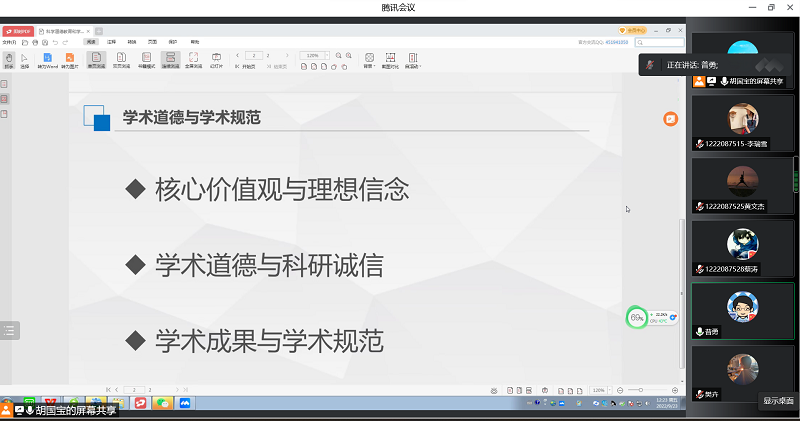Image resolution: width=800 pixels, height=421 pixels.
Task: Switch to 全屏浏览 fullscreen view
Action: click(194, 59)
